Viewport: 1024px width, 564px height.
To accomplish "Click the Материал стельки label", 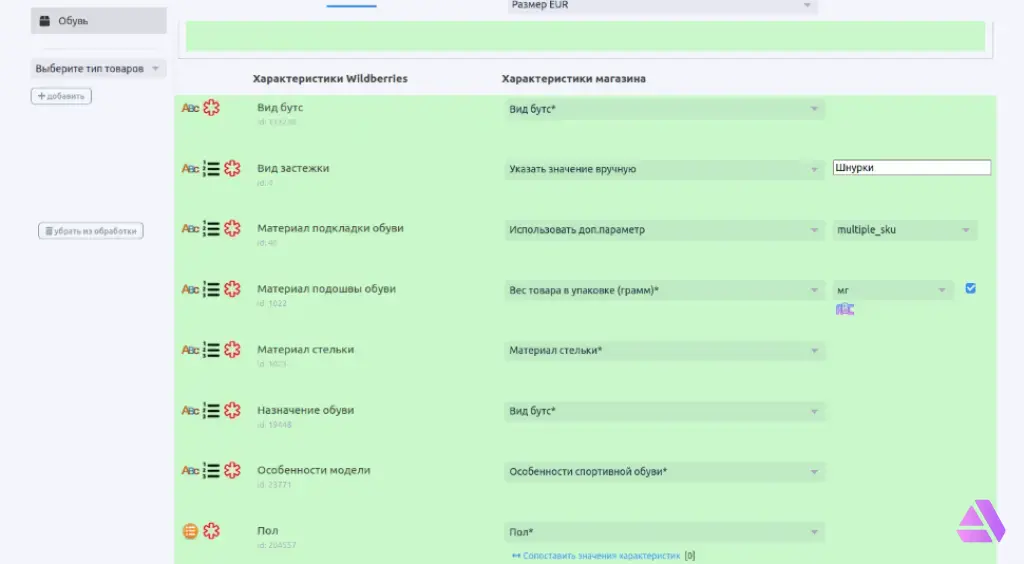I will coord(306,350).
